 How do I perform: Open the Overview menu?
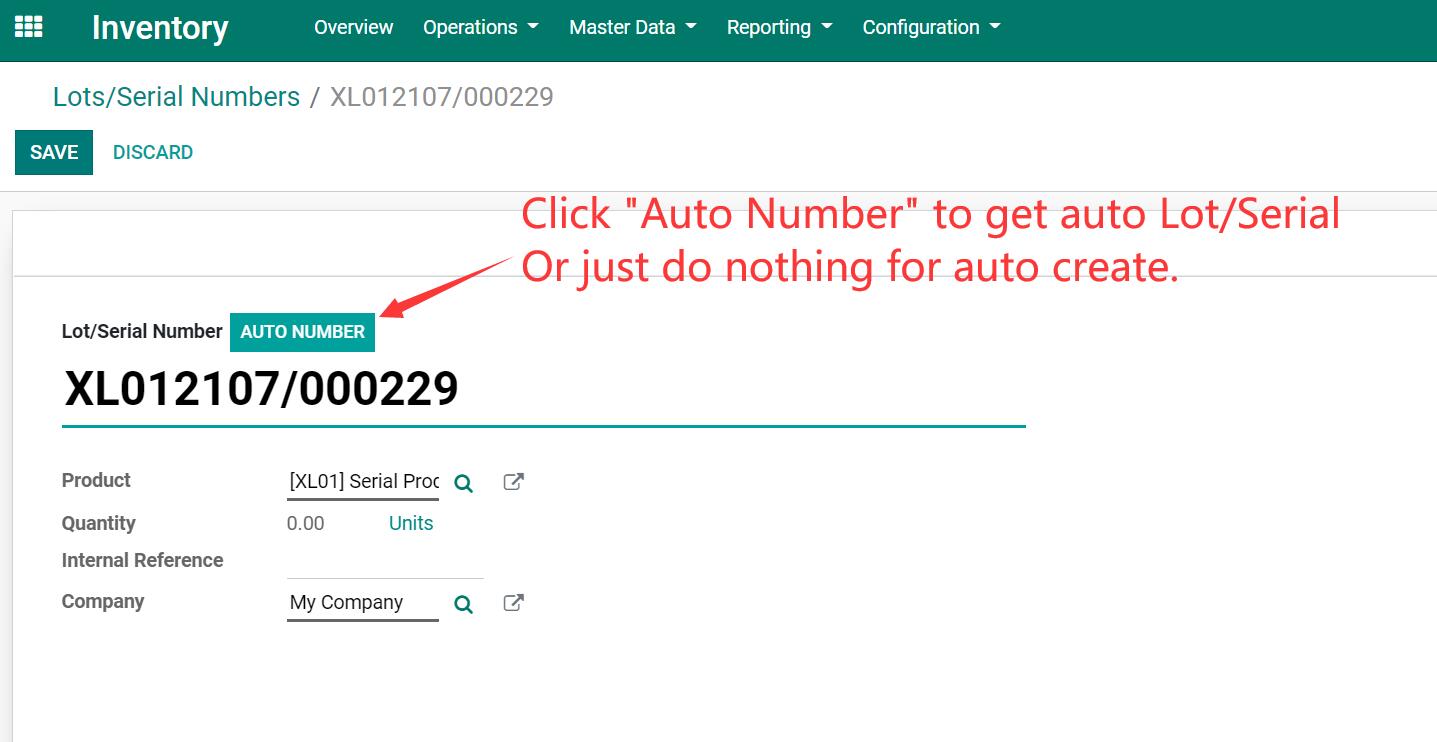353,27
